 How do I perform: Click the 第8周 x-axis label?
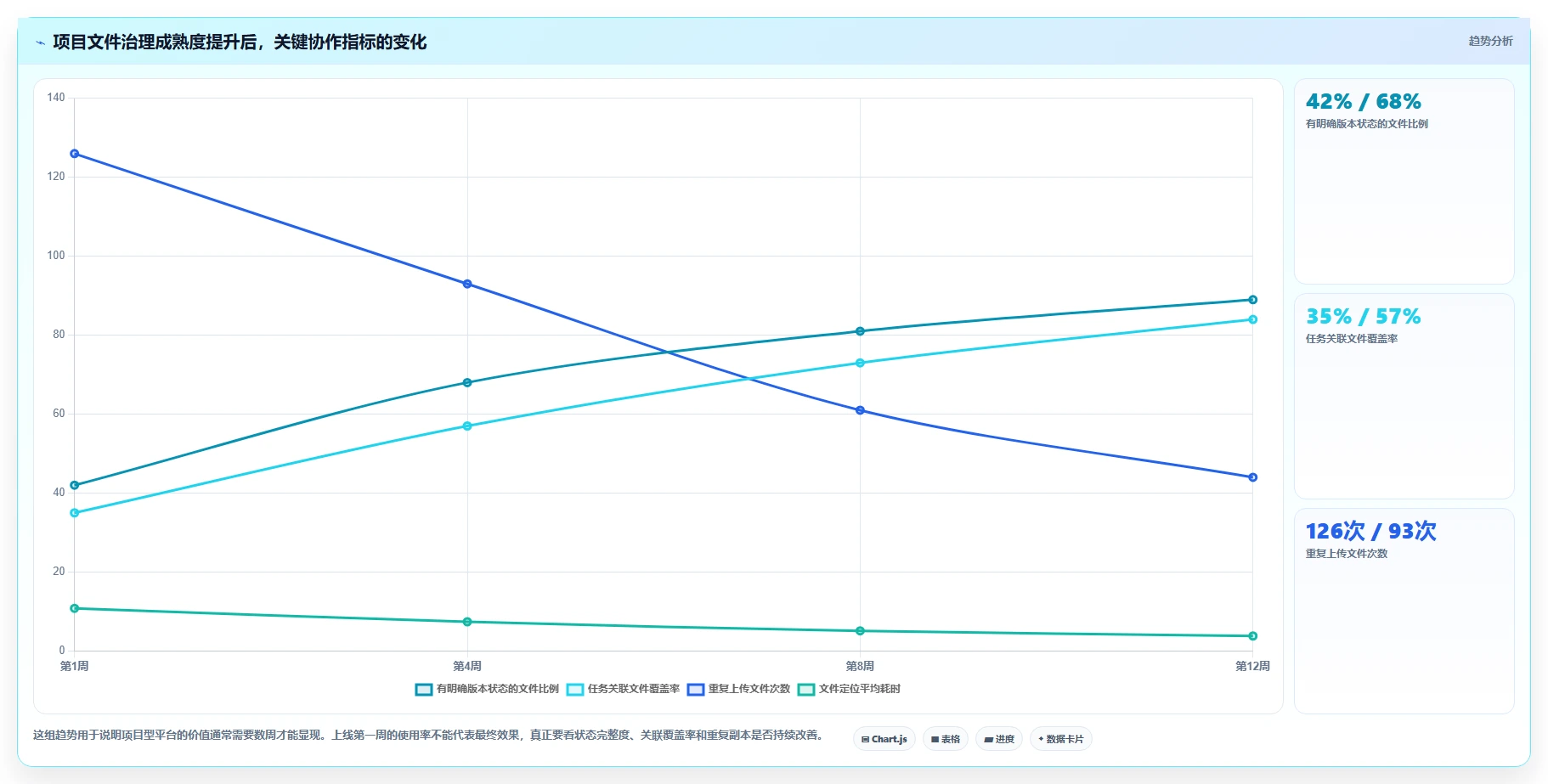click(860, 666)
